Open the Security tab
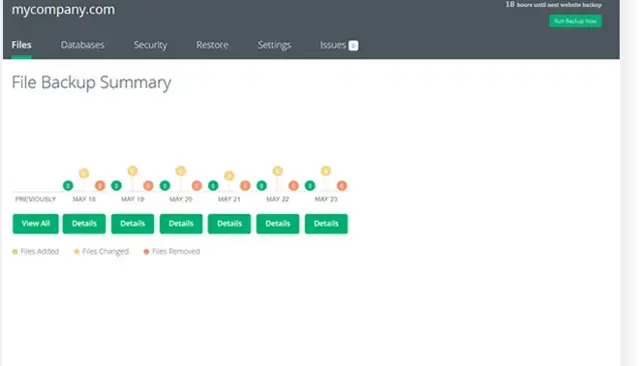Viewport: 640px width, 366px height. (150, 45)
